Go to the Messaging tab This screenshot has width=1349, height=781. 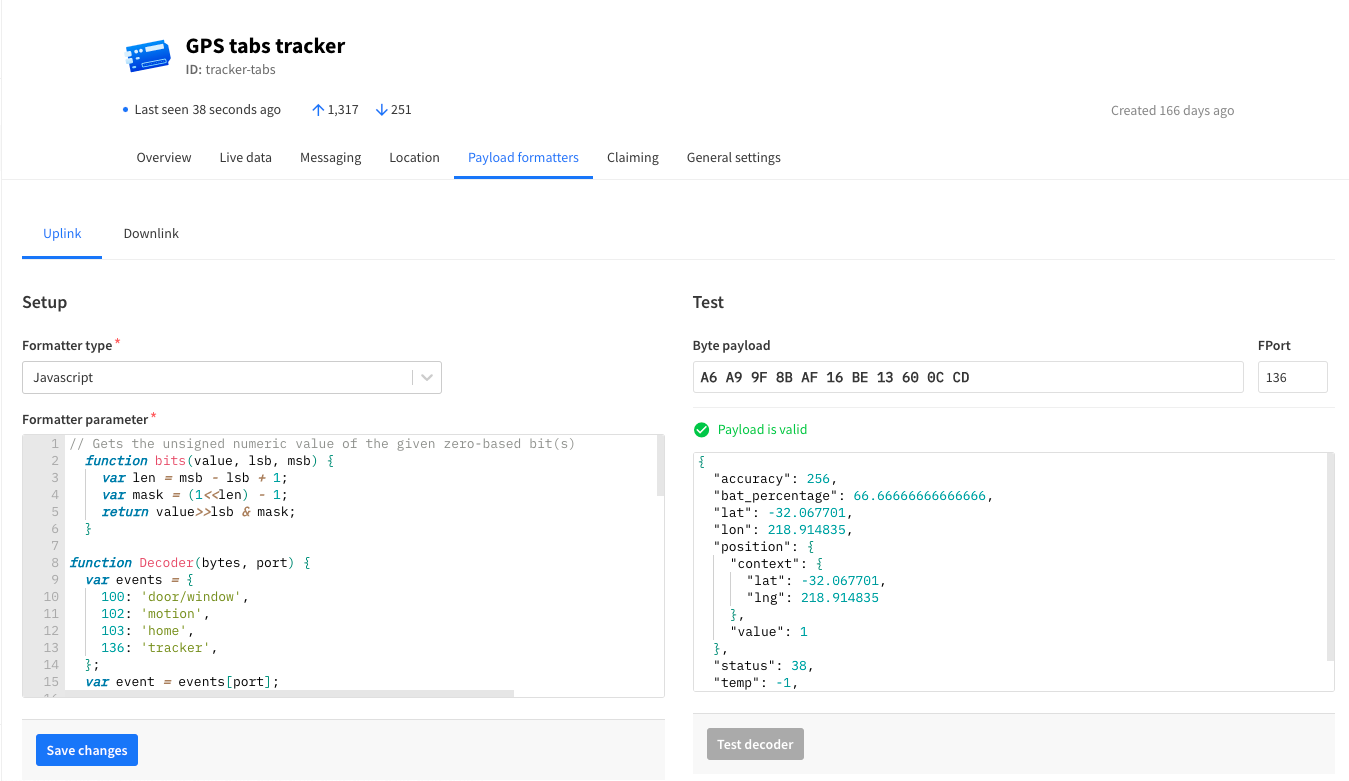330,158
